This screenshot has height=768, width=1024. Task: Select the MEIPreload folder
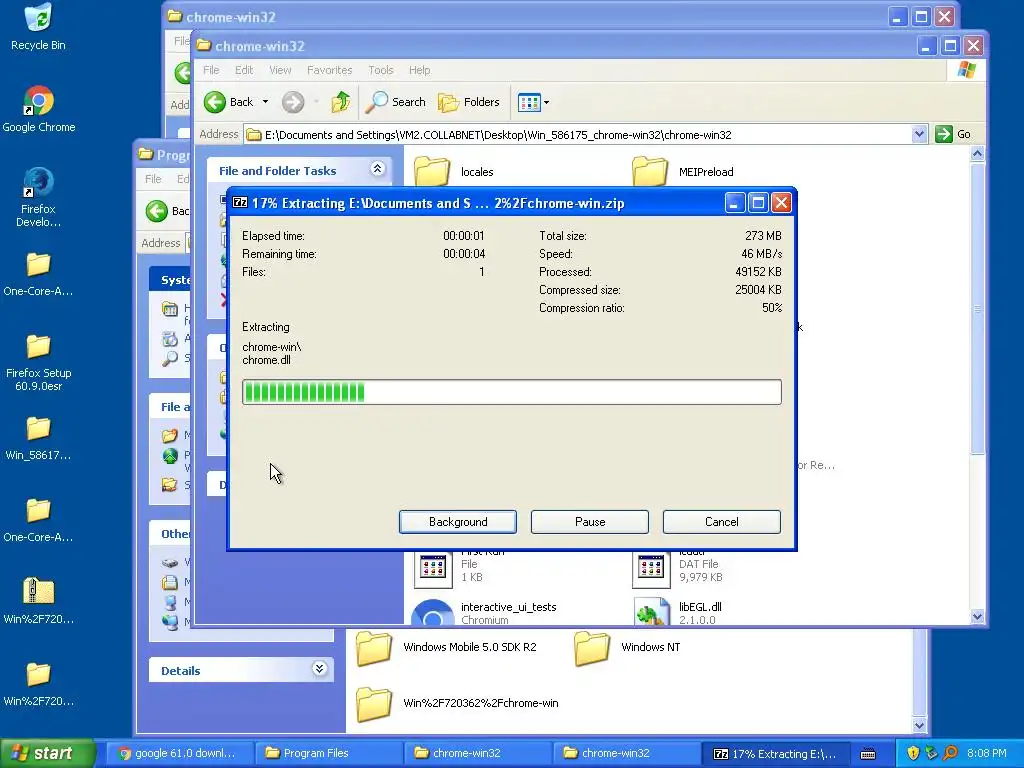click(x=683, y=171)
